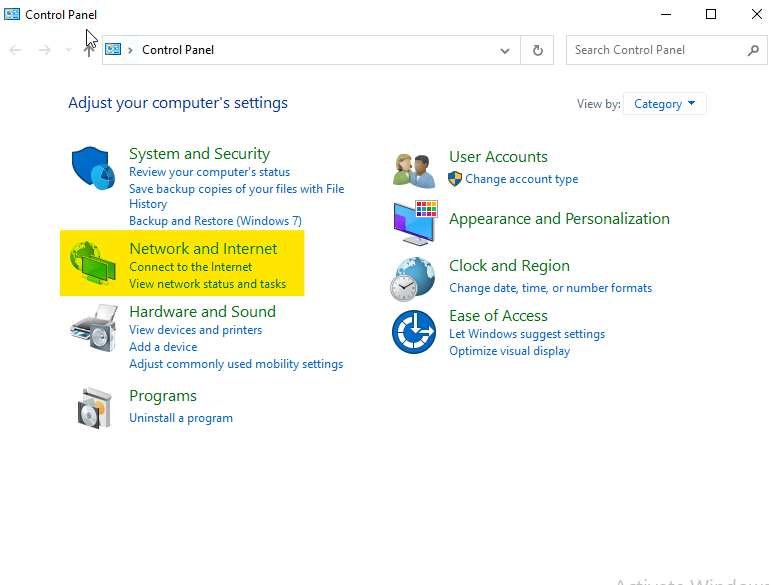This screenshot has height=585, width=772.
Task: Open Backup and Restore (Windows 7)
Action: pos(215,221)
